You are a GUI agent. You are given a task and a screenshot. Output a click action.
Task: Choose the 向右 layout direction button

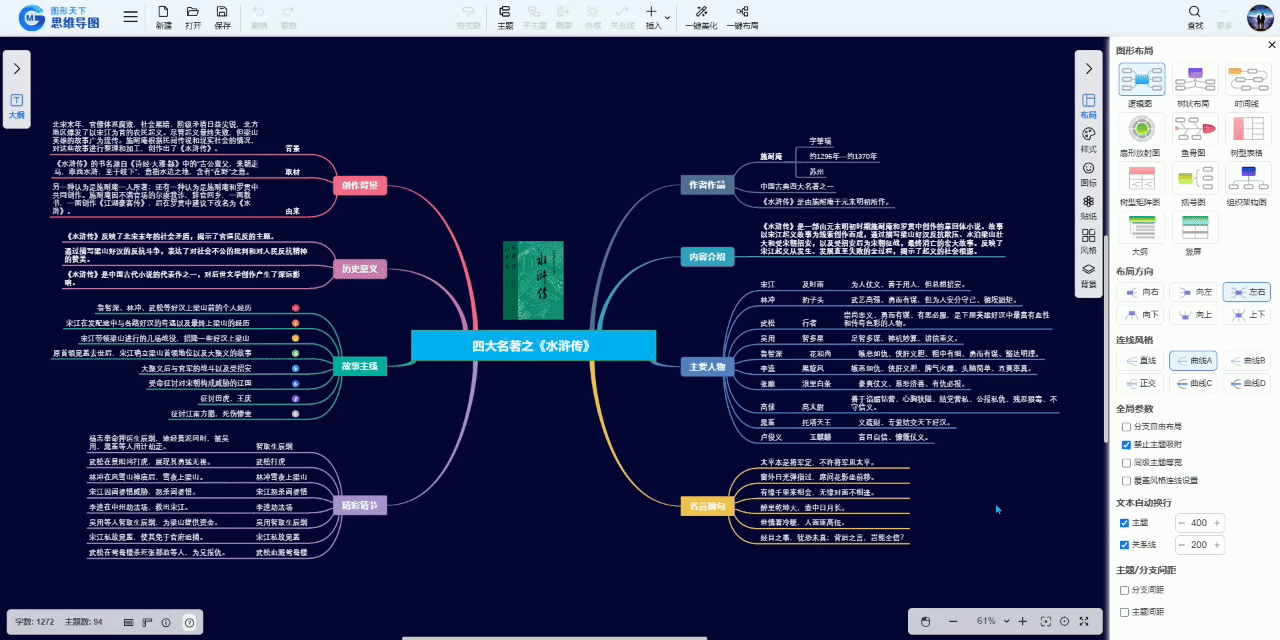[1142, 291]
